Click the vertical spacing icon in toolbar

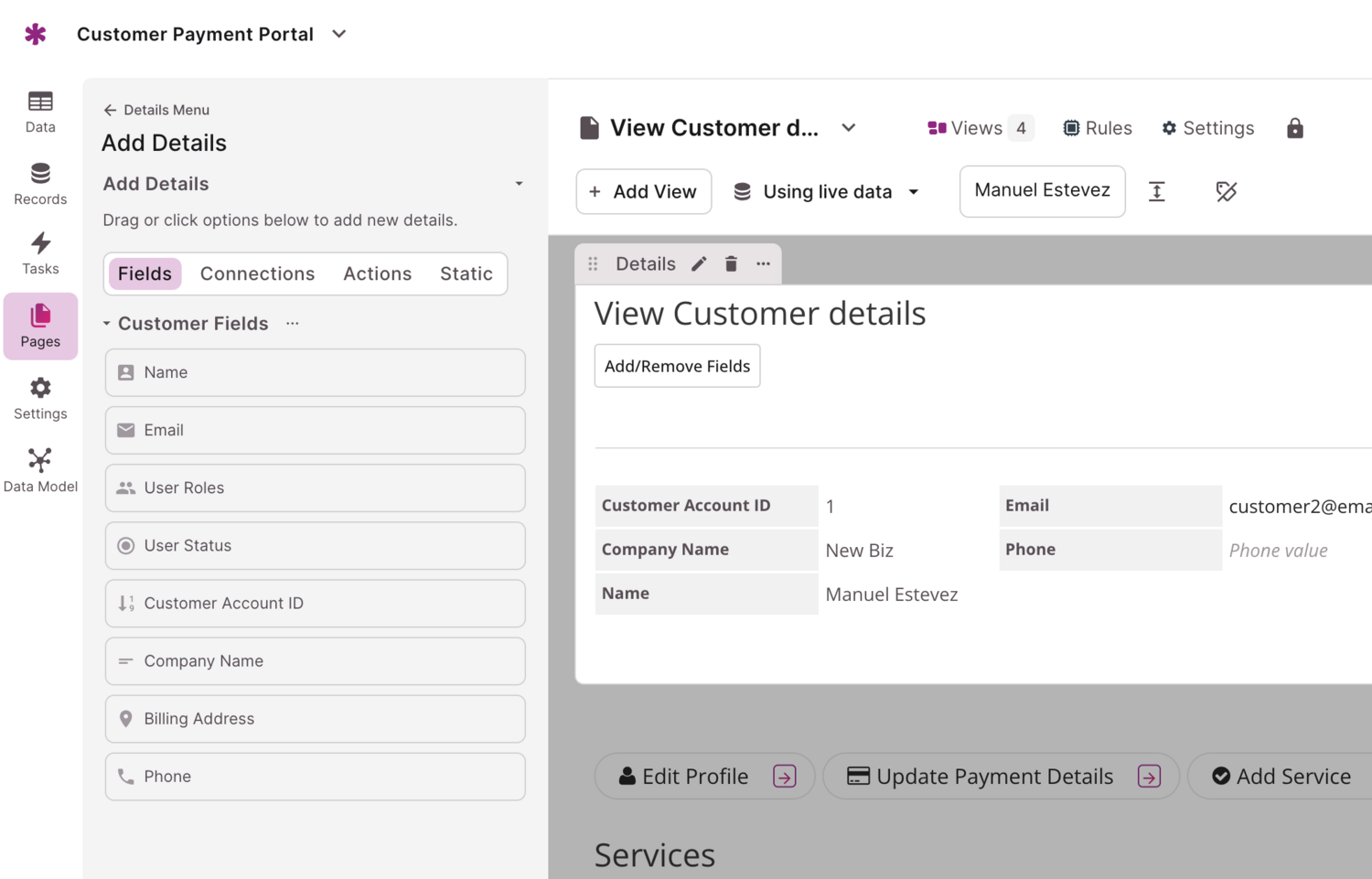pyautogui.click(x=1157, y=191)
